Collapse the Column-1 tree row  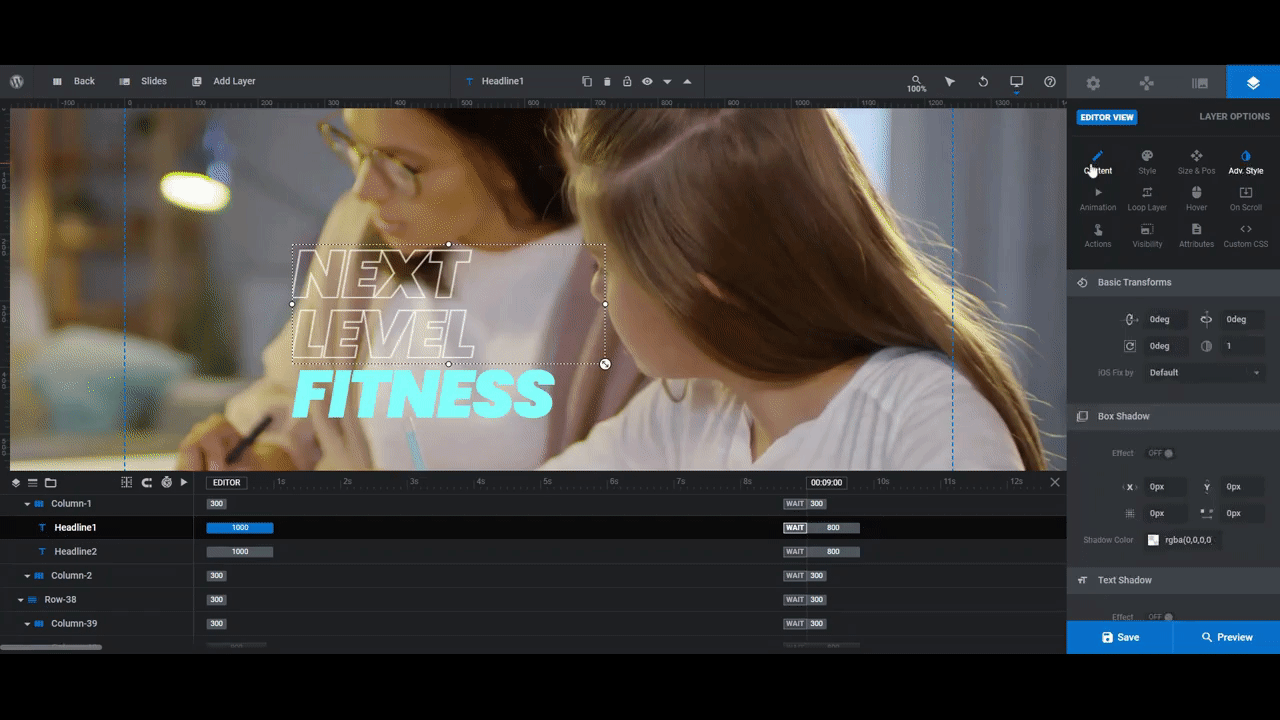click(x=27, y=504)
